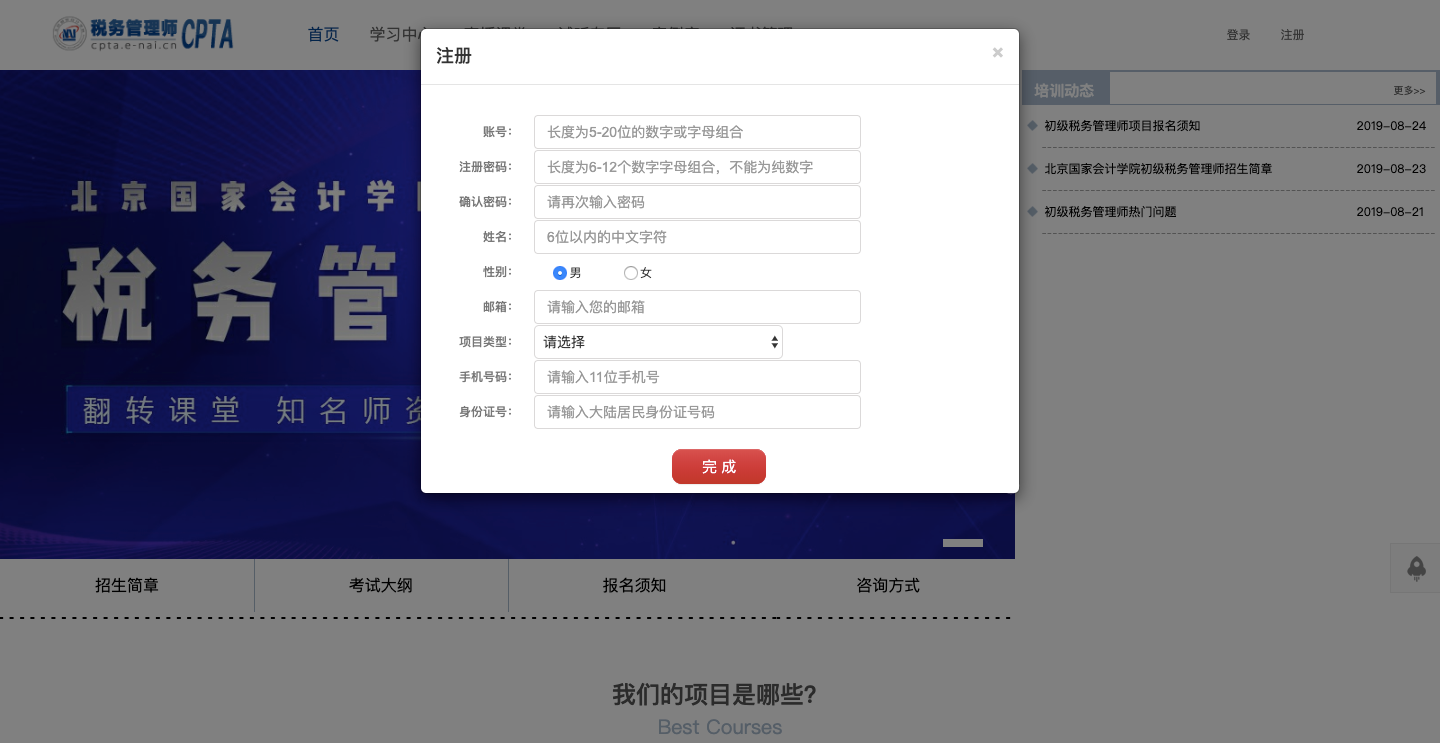Open news item 初级税务管理师热门问题
This screenshot has height=743, width=1440.
pos(1110,212)
